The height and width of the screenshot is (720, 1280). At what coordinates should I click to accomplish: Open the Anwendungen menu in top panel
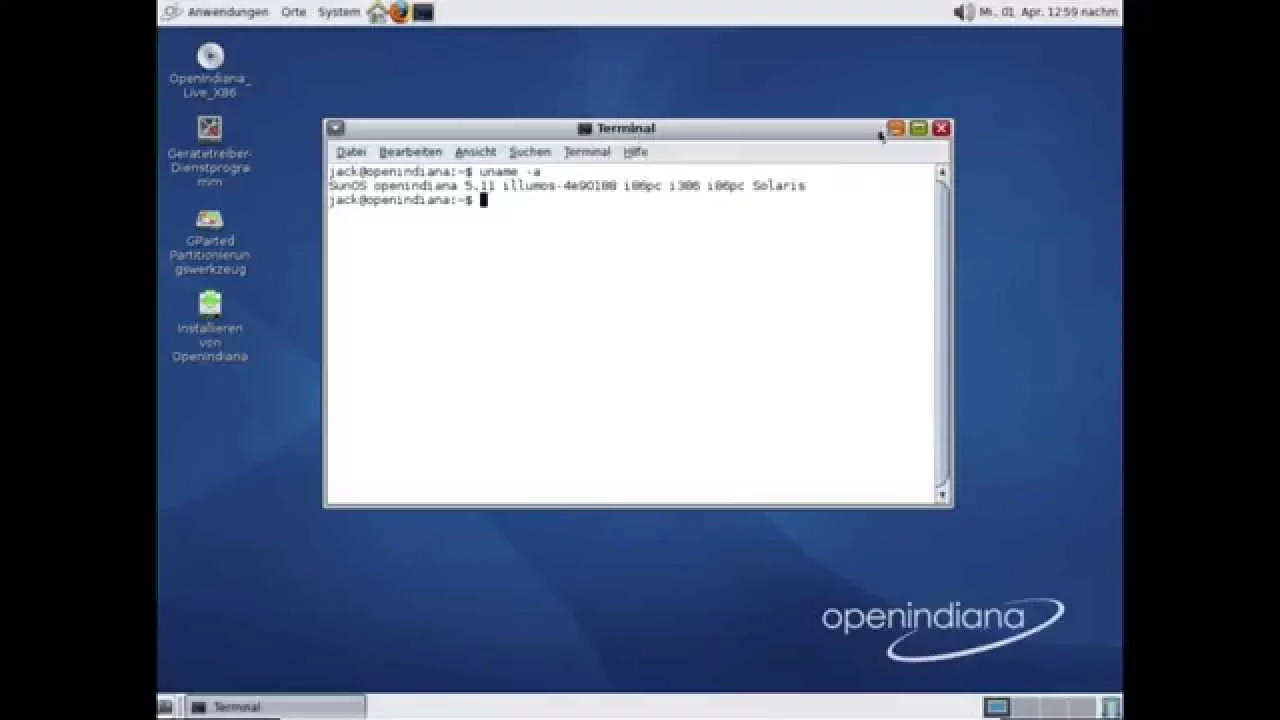[x=228, y=12]
